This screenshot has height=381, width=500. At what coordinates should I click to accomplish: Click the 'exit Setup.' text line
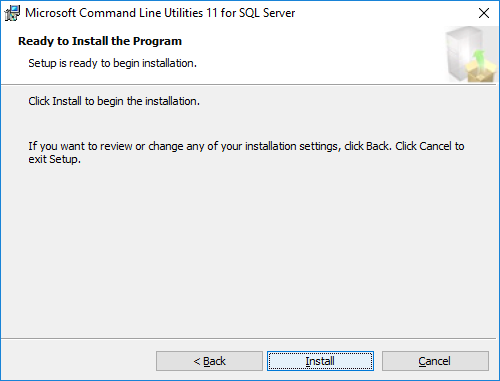[x=55, y=159]
